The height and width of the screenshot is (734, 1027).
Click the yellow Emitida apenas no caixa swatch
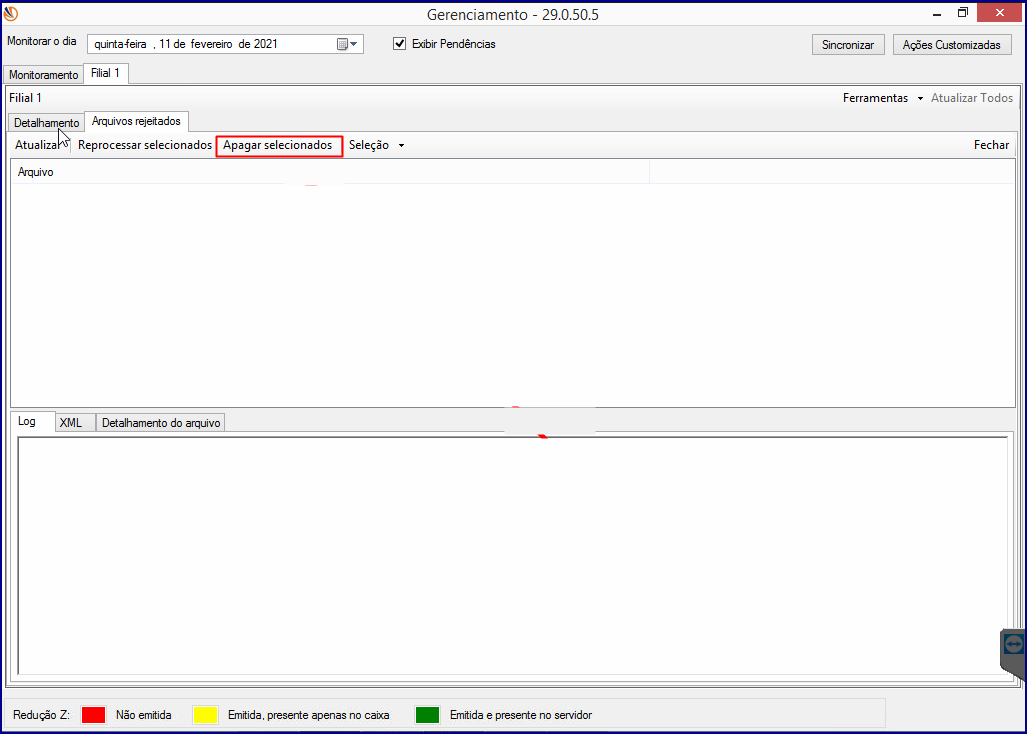(206, 715)
